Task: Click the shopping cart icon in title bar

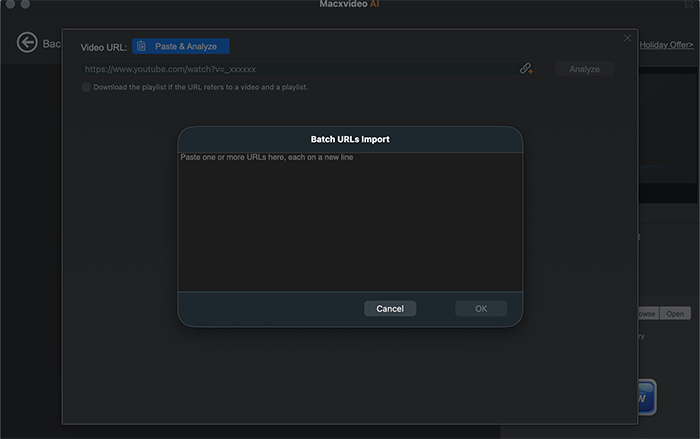Action: [x=688, y=4]
